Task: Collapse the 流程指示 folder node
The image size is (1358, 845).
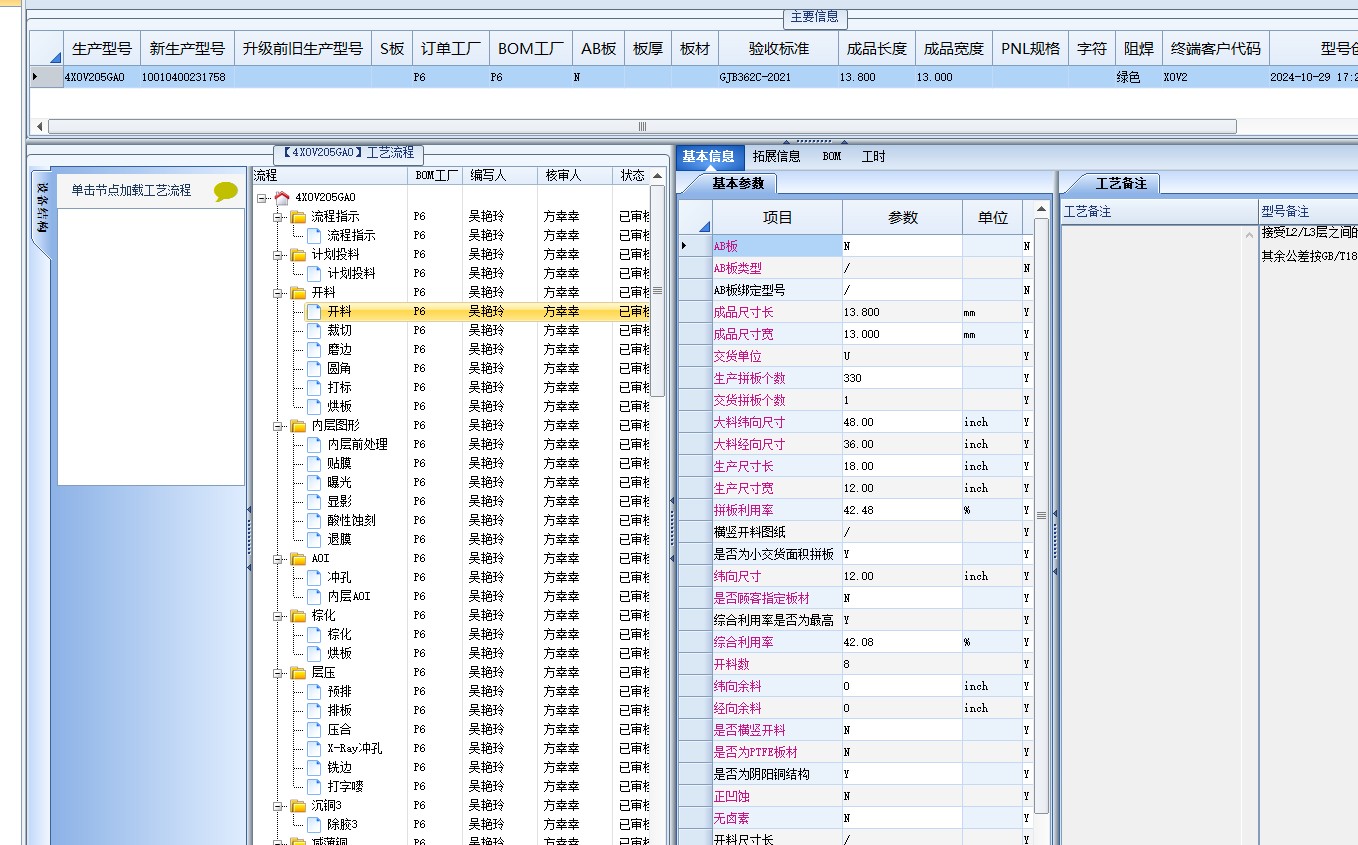Action: coord(278,217)
